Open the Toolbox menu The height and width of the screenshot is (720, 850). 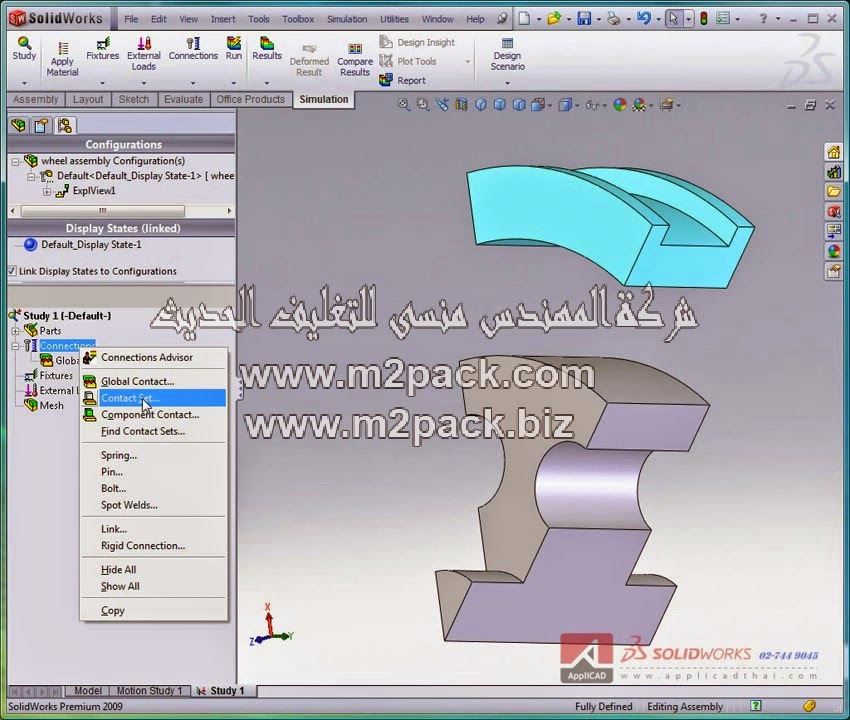click(x=298, y=19)
